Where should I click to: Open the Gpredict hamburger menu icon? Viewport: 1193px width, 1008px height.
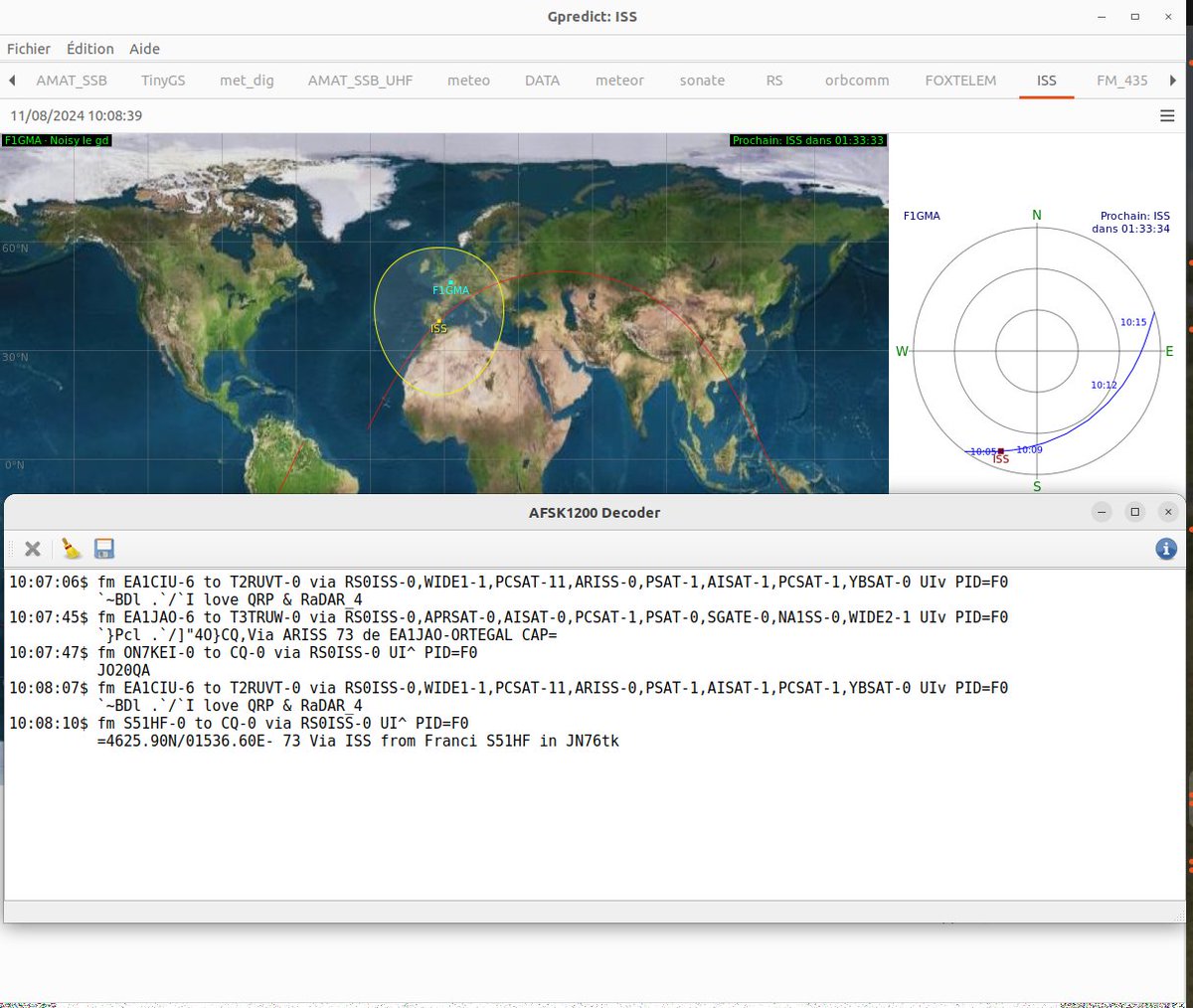1165,115
